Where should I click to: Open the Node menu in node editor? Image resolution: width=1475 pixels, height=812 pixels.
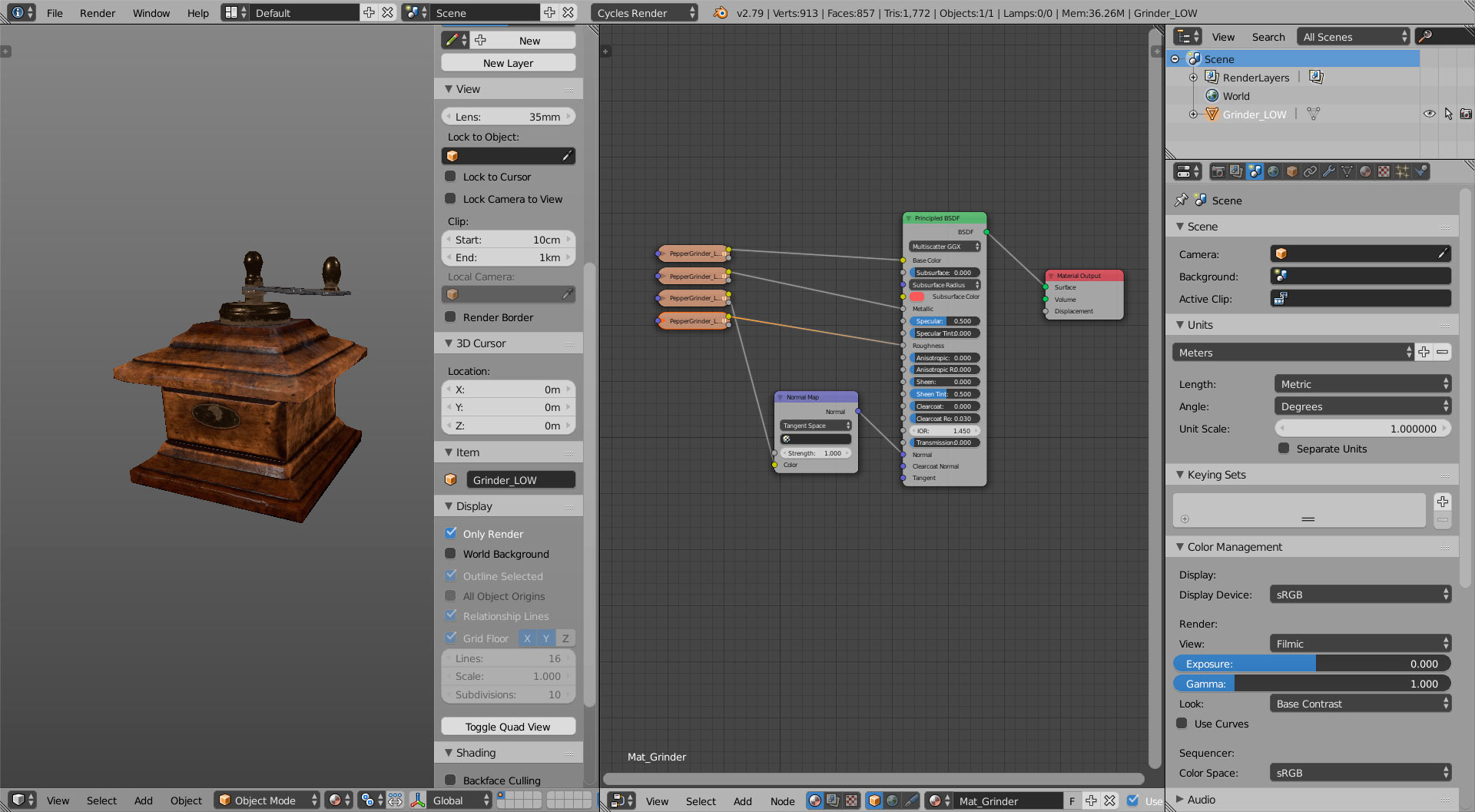pyautogui.click(x=783, y=801)
